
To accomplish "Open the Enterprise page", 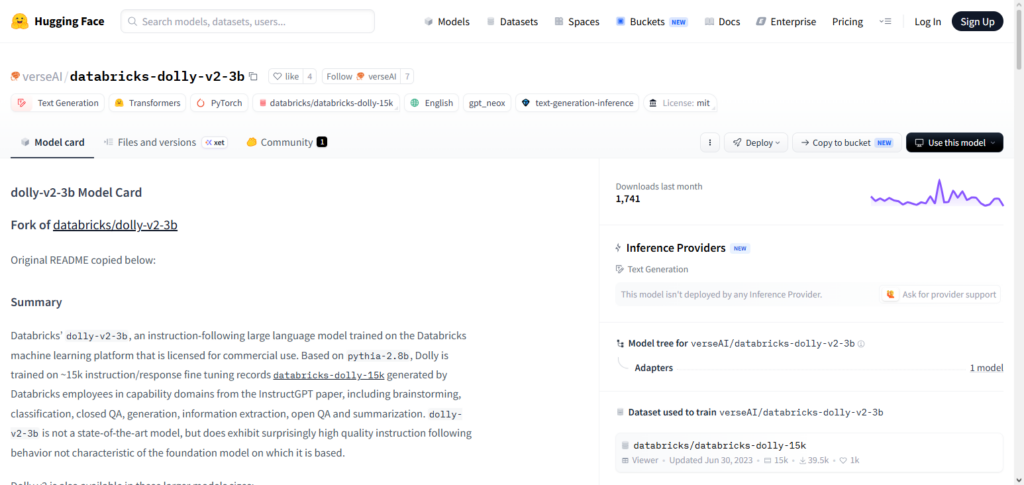I will 786,22.
